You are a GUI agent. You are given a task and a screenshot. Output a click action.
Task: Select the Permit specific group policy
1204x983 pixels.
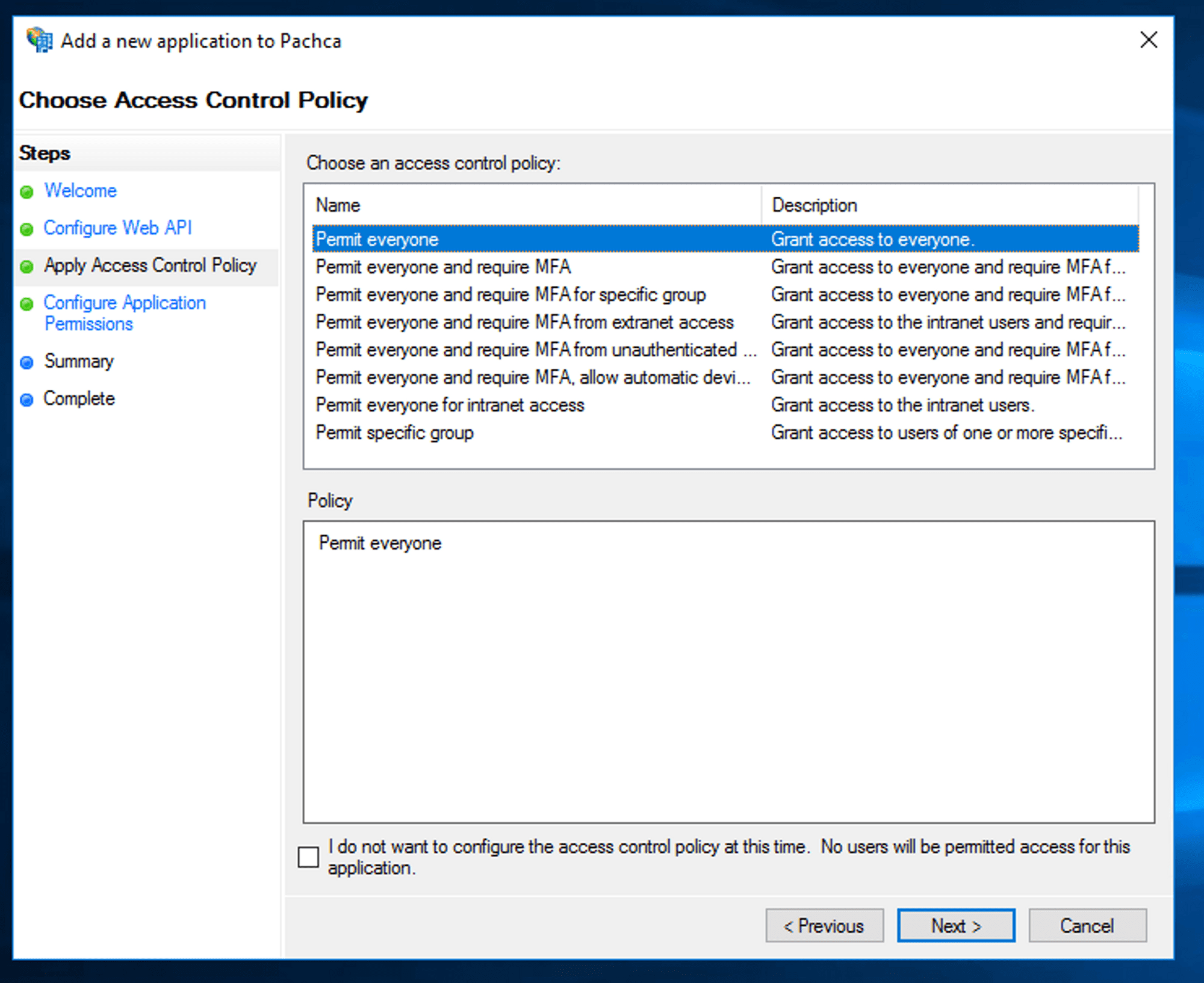tap(394, 433)
